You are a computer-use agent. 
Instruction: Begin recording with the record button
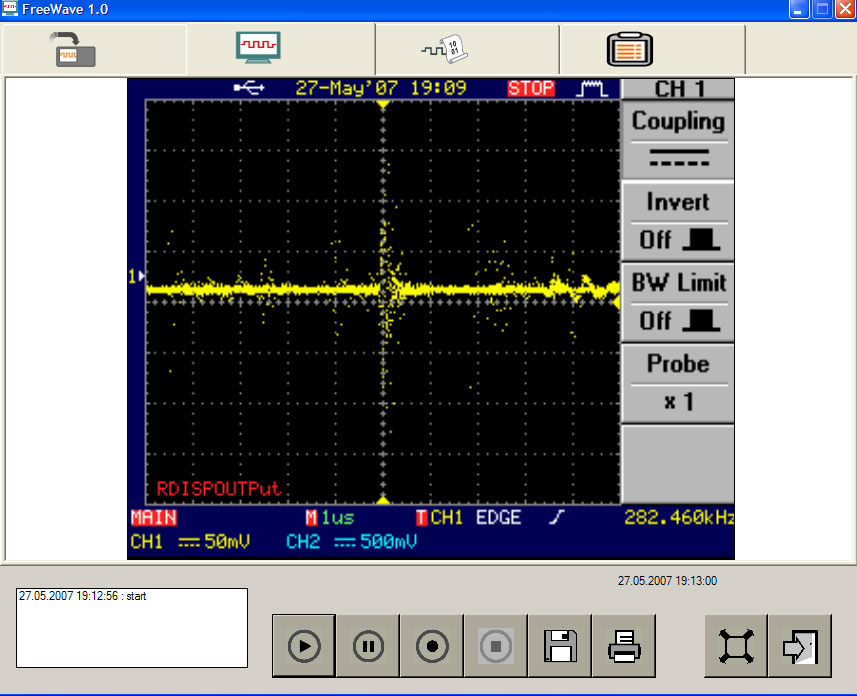(x=432, y=646)
